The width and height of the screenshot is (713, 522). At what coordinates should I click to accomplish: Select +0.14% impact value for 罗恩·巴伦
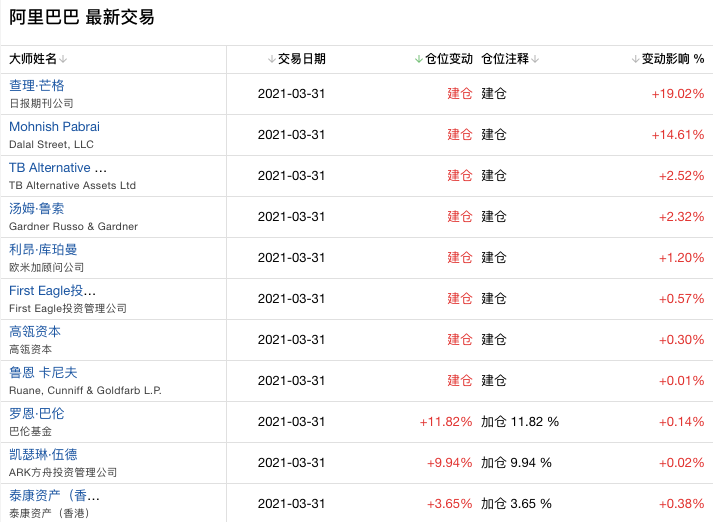coord(682,422)
